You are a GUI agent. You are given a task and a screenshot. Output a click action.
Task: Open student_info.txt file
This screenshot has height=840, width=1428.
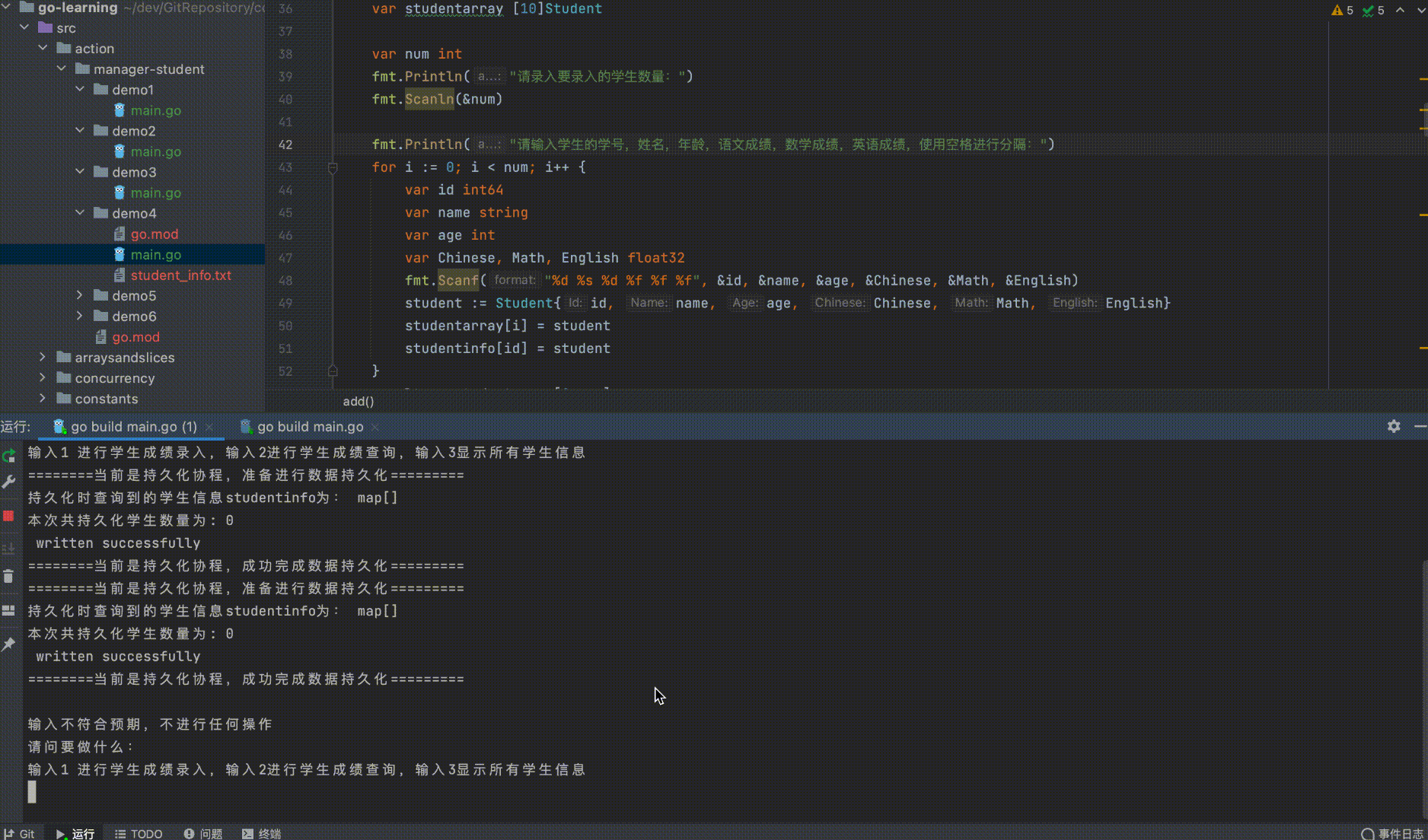tap(180, 275)
